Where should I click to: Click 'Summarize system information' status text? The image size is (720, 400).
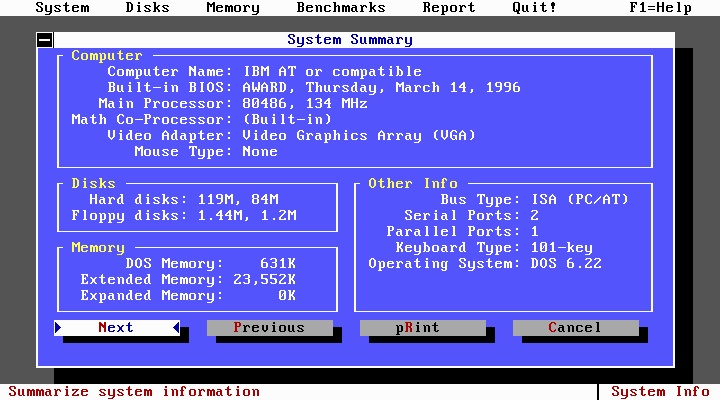[x=134, y=392]
